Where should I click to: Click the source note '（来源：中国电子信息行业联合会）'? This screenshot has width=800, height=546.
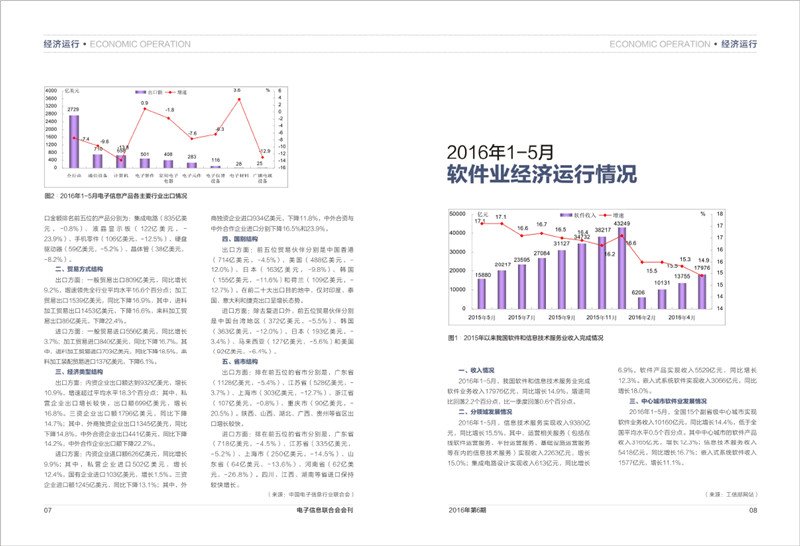pyautogui.click(x=311, y=494)
